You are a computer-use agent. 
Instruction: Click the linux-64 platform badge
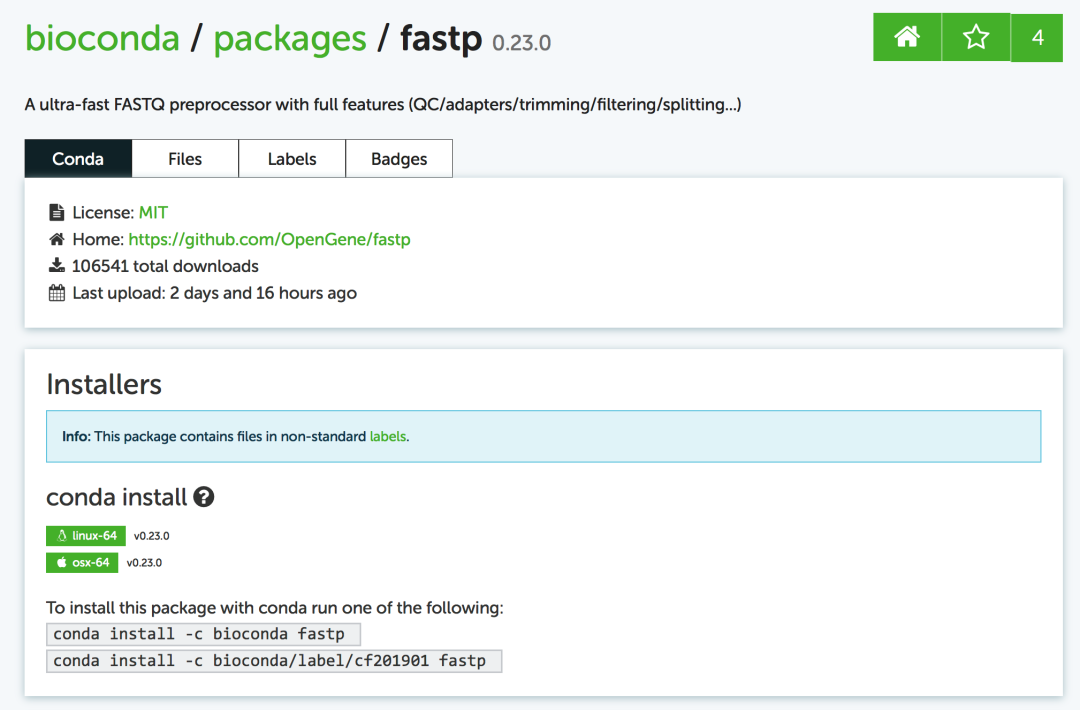click(86, 536)
